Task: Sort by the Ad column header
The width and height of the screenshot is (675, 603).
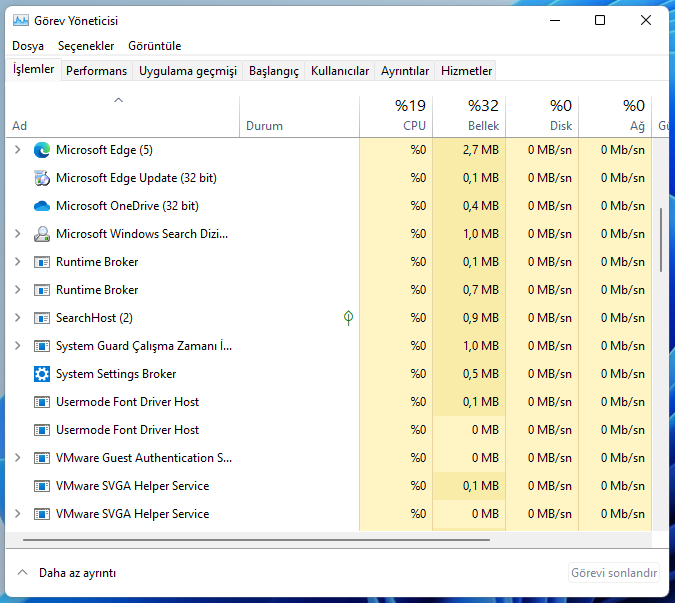Action: (x=123, y=116)
